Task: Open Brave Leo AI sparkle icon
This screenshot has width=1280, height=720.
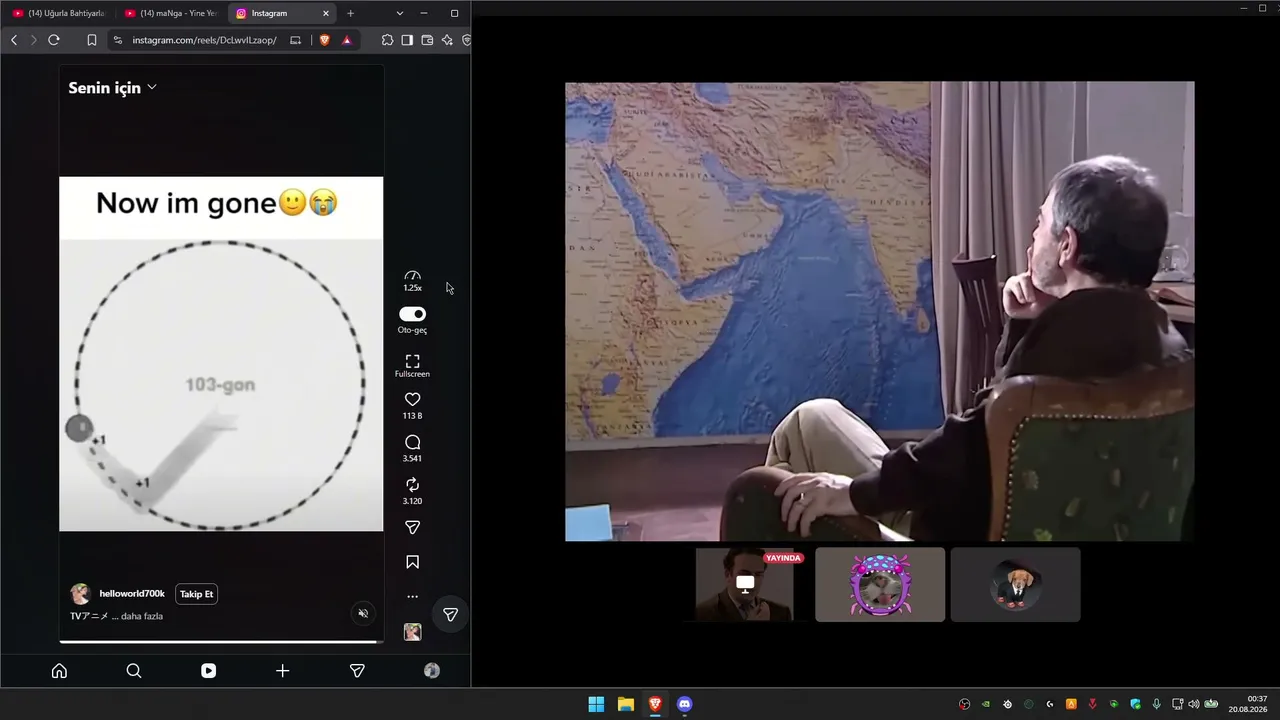Action: click(x=447, y=40)
